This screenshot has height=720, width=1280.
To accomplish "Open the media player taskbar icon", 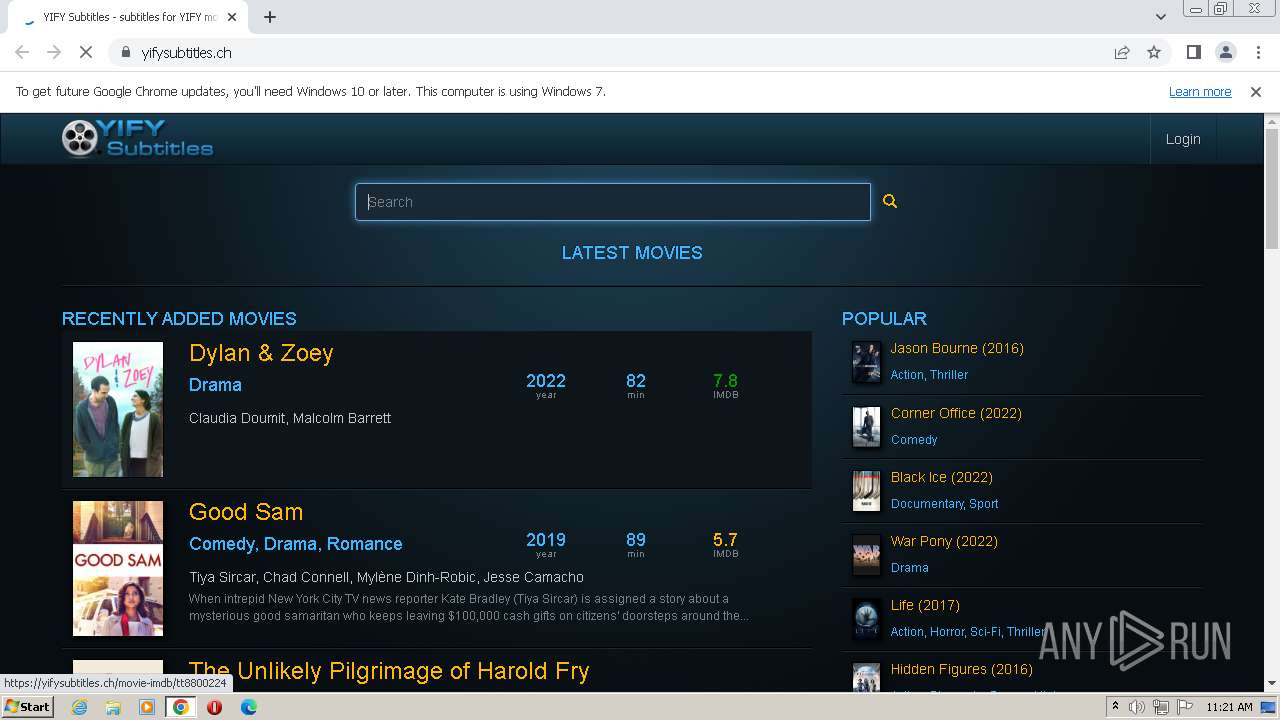I will click(x=147, y=707).
